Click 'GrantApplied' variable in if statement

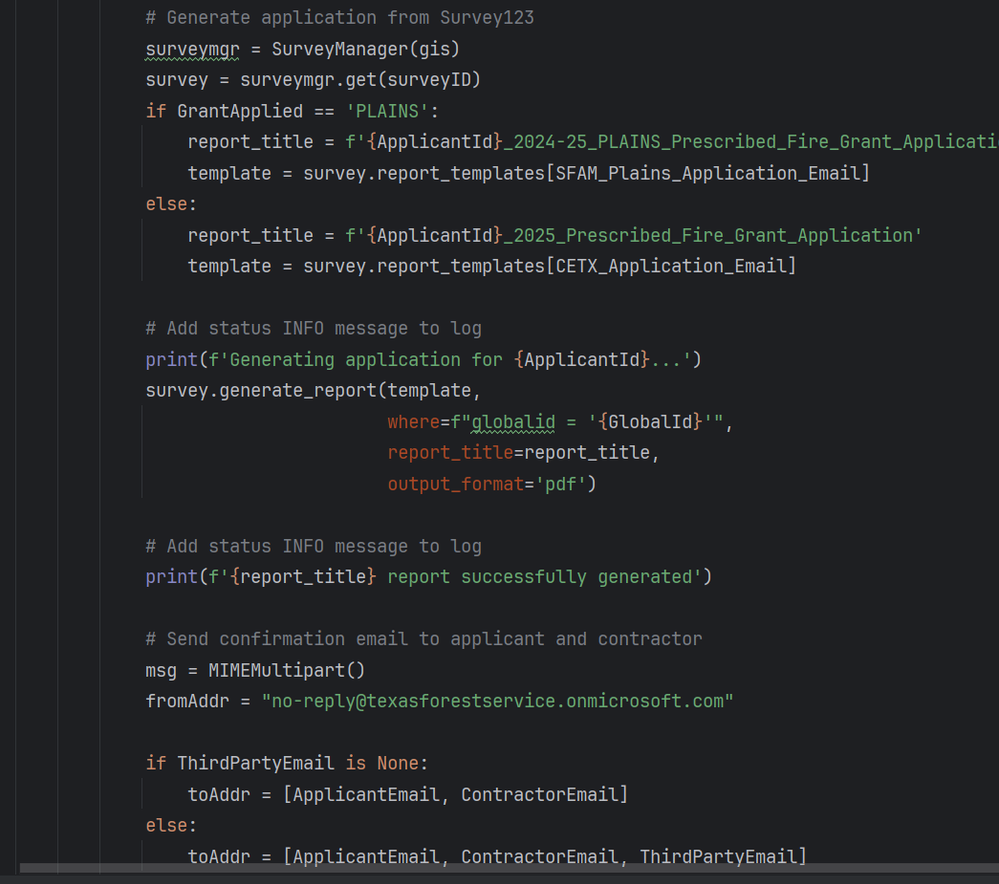[x=240, y=112]
